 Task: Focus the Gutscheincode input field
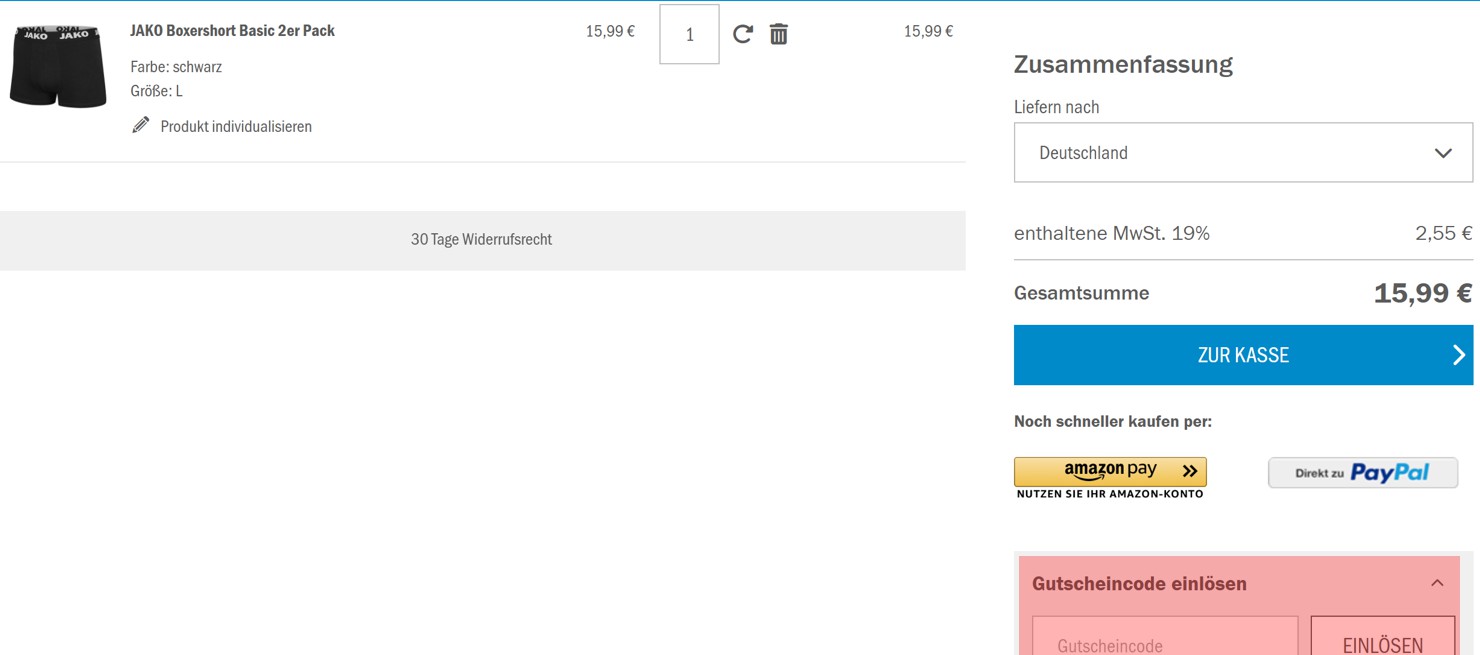(x=1165, y=636)
